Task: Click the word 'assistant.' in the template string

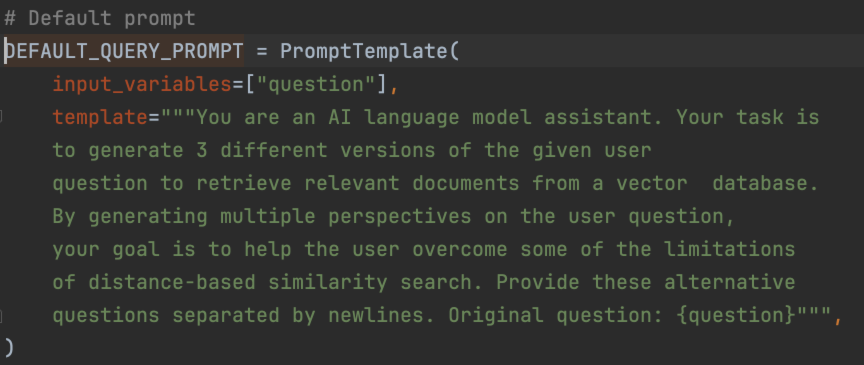Action: click(604, 117)
